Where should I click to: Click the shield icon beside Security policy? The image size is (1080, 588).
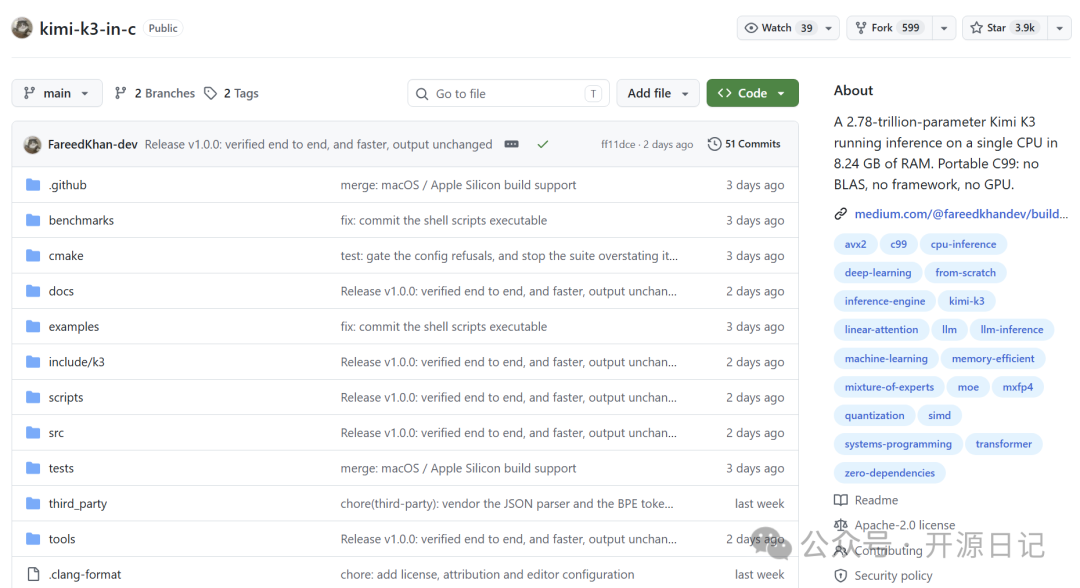(x=840, y=576)
